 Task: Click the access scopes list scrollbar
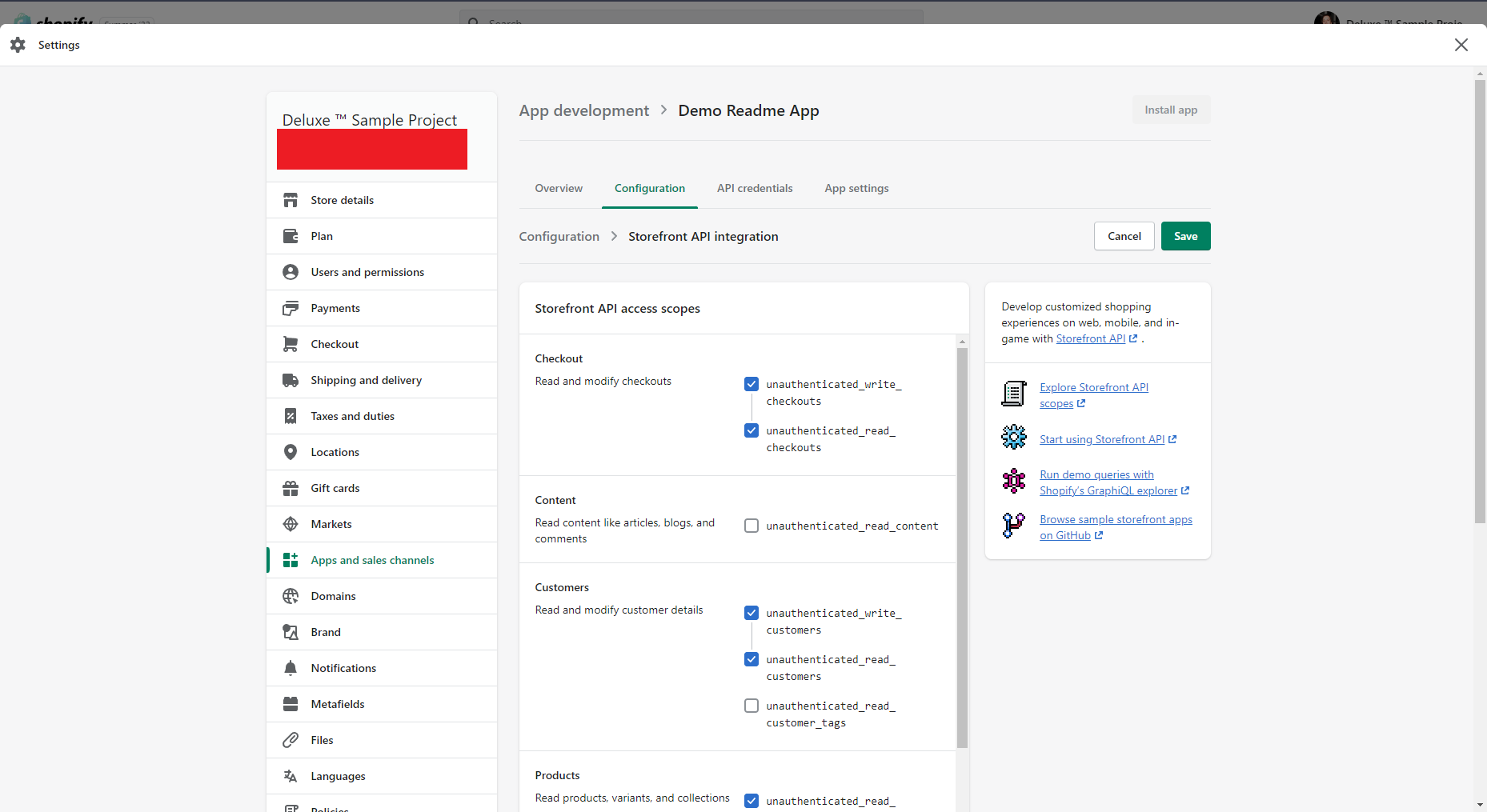pos(962,547)
